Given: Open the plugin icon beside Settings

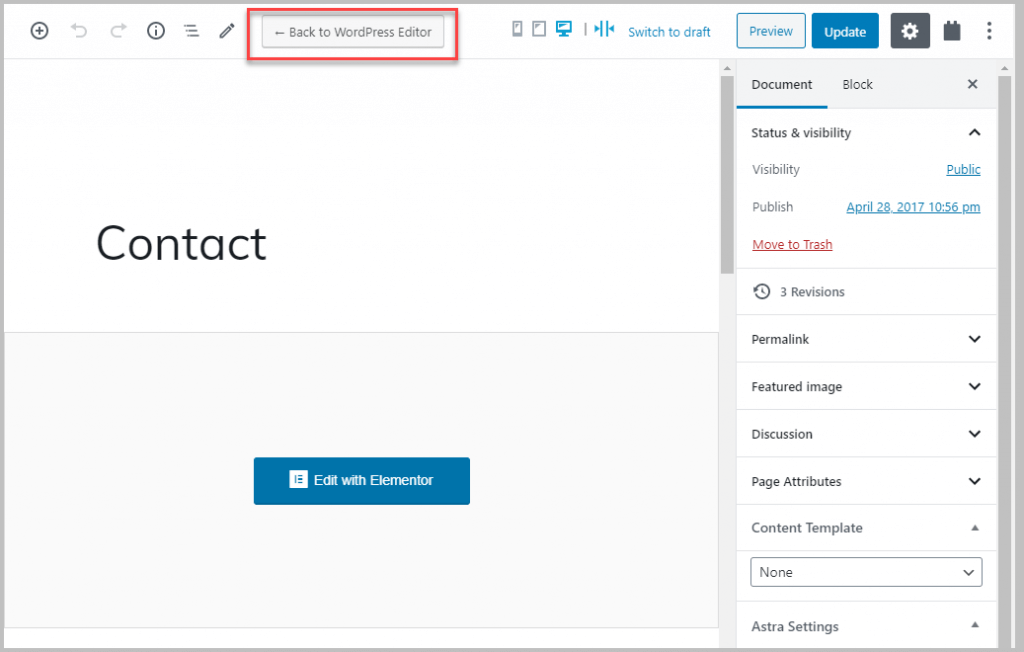Looking at the screenshot, I should click(952, 31).
